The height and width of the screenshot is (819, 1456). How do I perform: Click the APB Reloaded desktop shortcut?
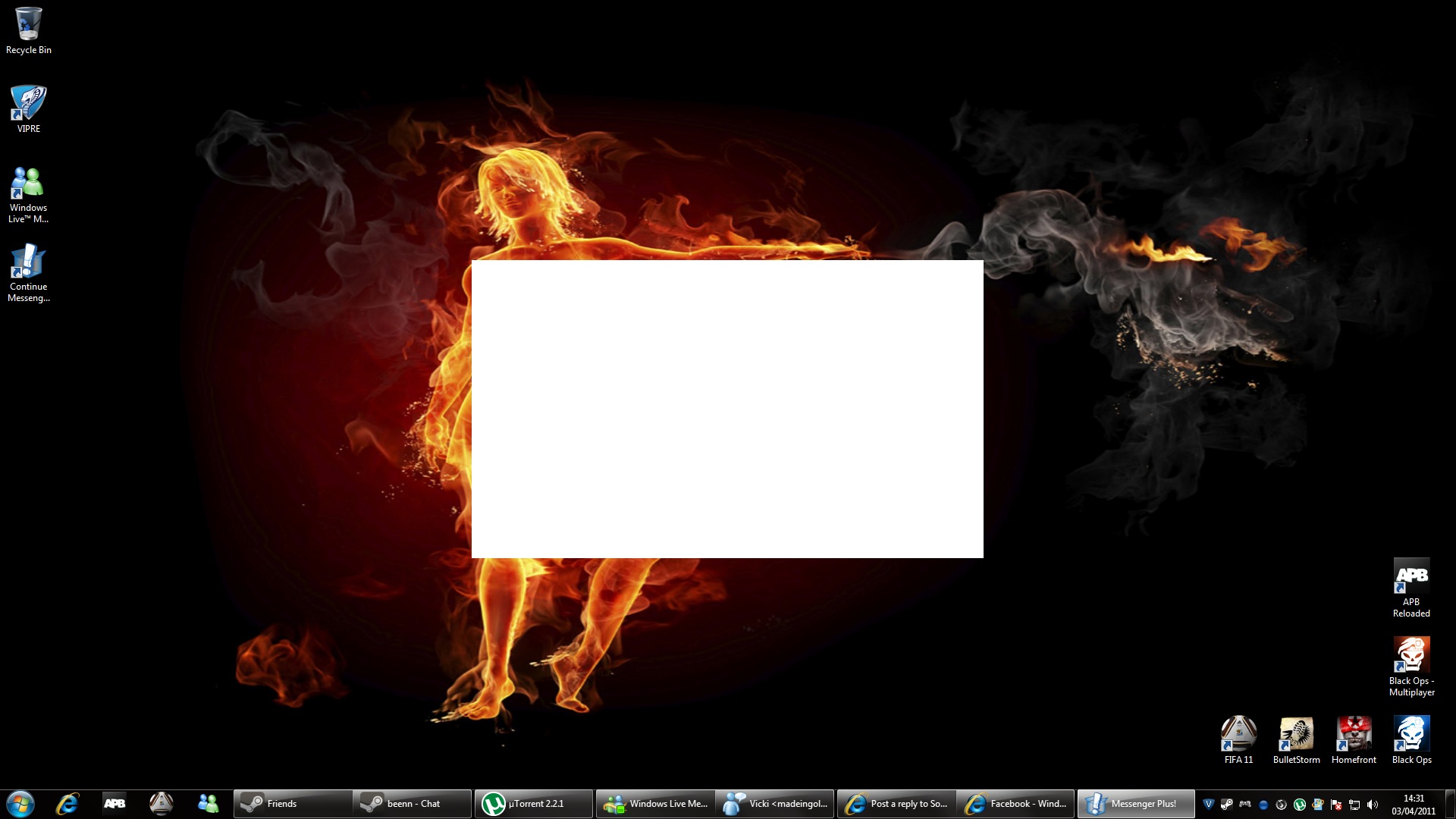[x=1411, y=586]
